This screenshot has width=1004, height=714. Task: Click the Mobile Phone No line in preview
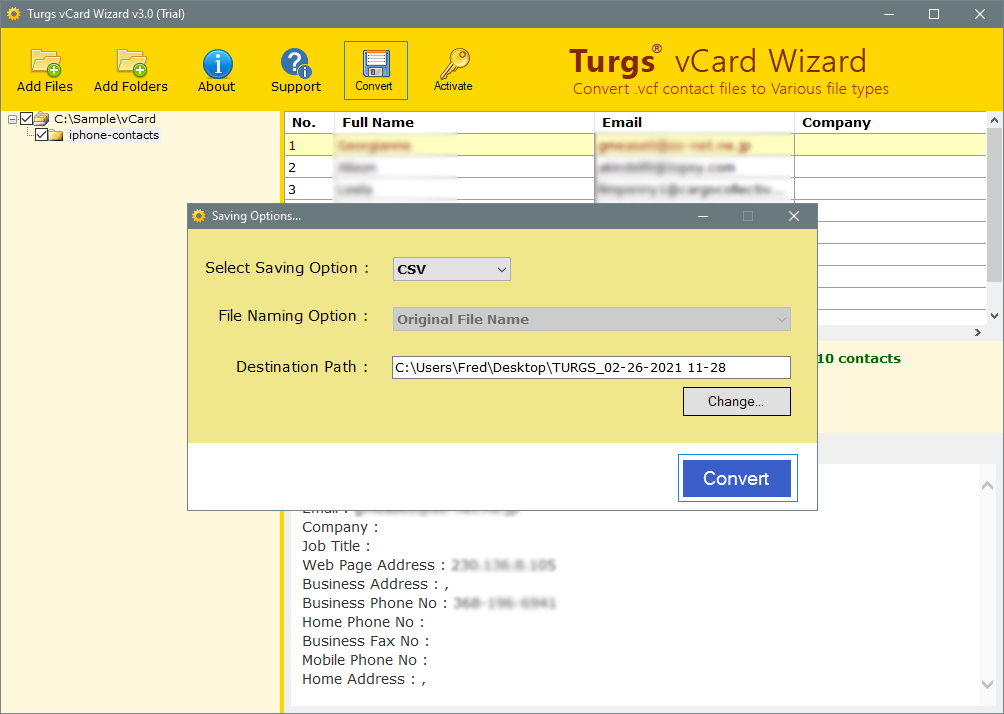pyautogui.click(x=364, y=660)
